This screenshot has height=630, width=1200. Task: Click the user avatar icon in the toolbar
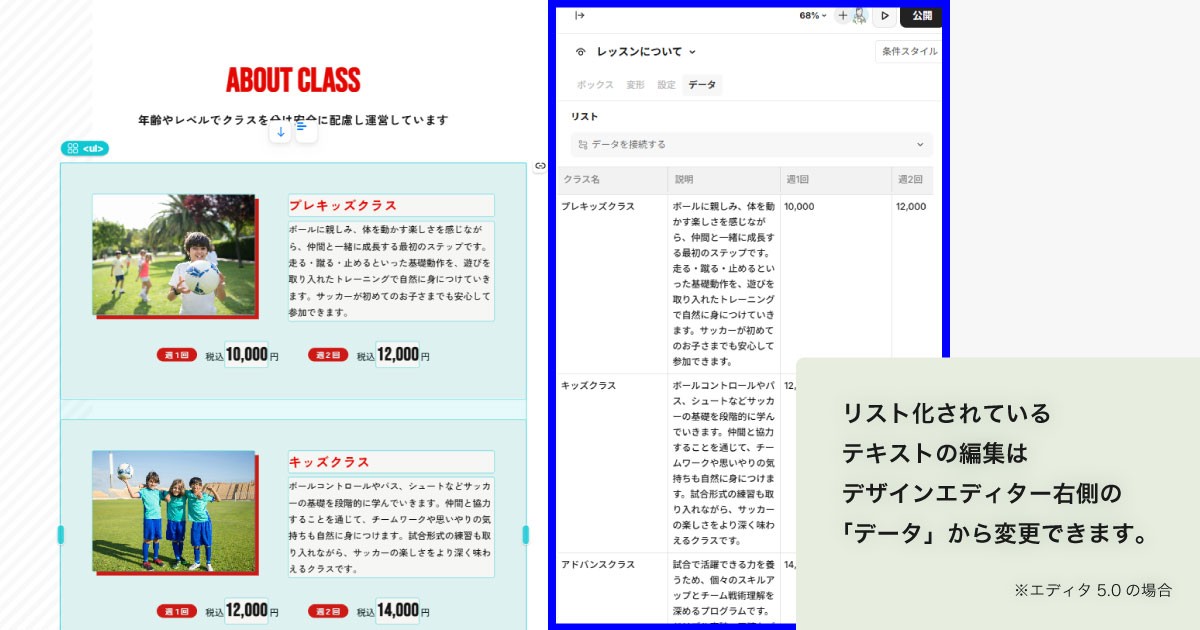(860, 16)
